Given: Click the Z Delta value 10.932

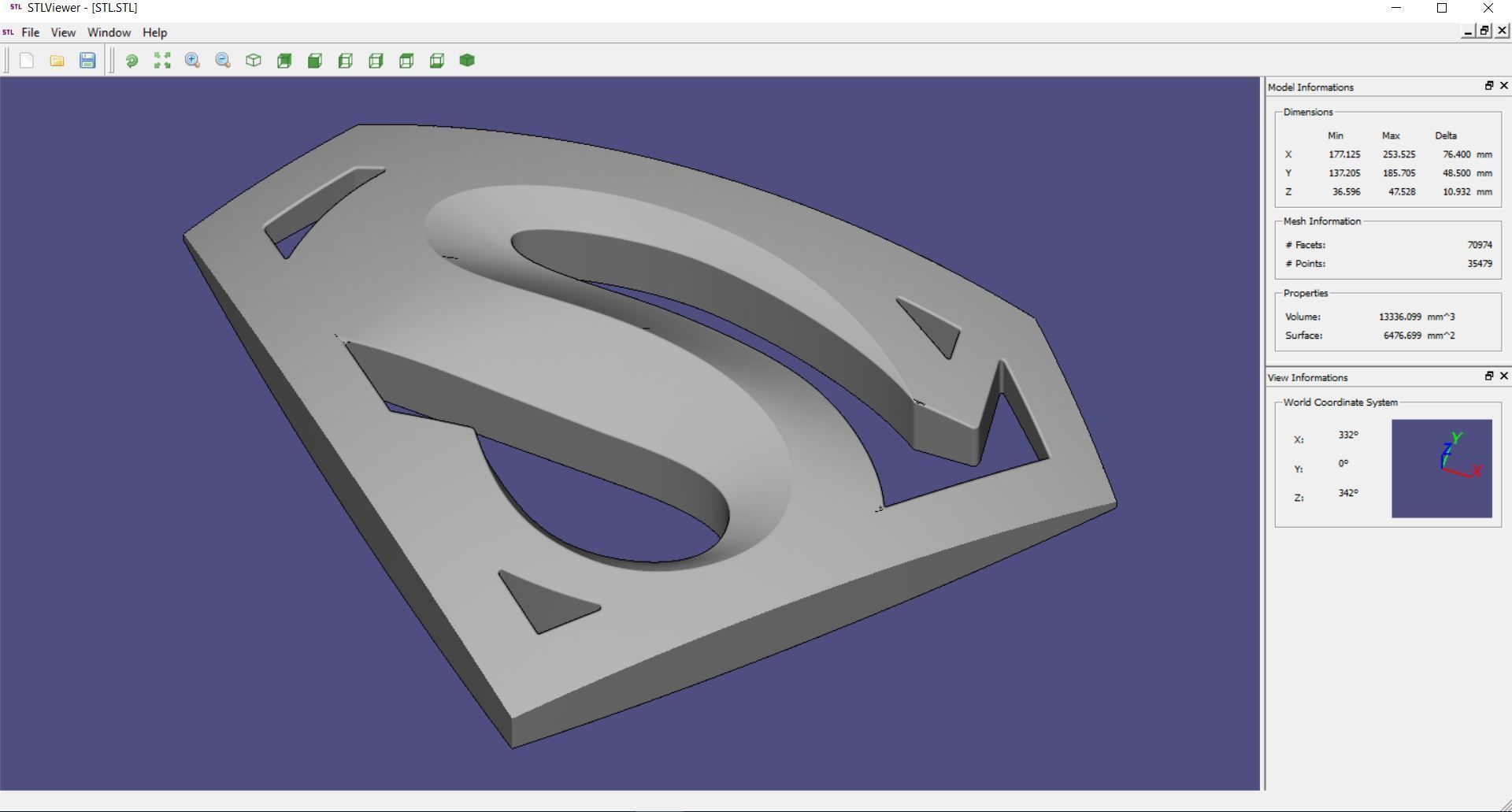Looking at the screenshot, I should [x=1456, y=192].
